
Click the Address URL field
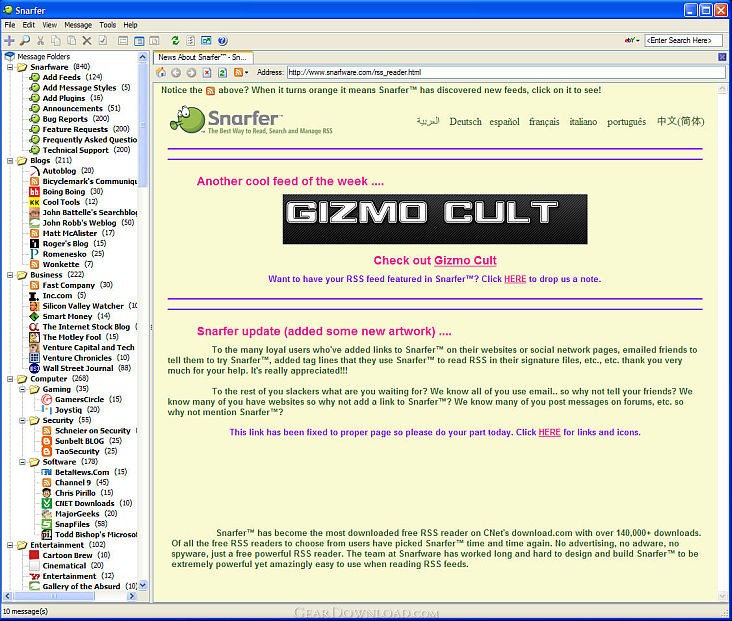[x=506, y=72]
